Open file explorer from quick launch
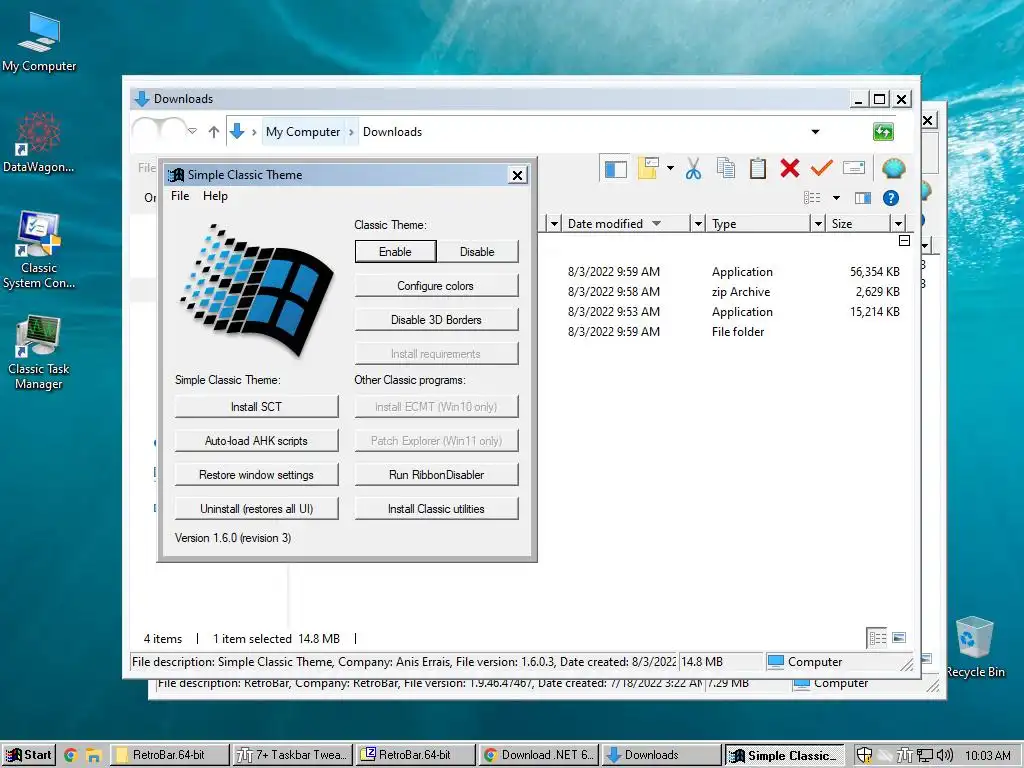The width and height of the screenshot is (1024, 768). click(93, 756)
